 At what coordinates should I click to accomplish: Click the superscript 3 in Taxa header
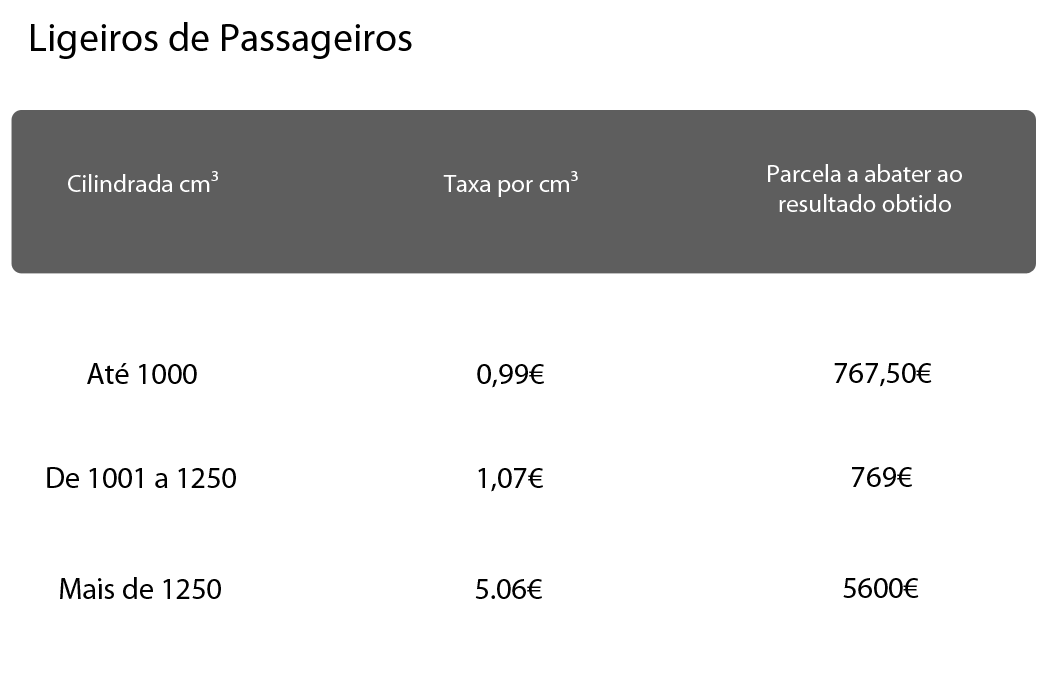[x=575, y=177]
